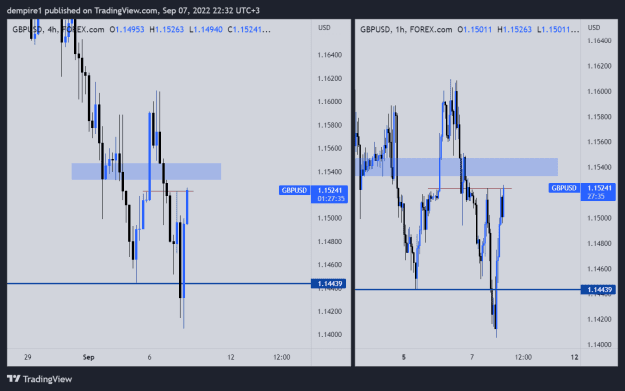
Task: Click the 1.15400 axis label on 1h chart
Action: tap(599, 167)
